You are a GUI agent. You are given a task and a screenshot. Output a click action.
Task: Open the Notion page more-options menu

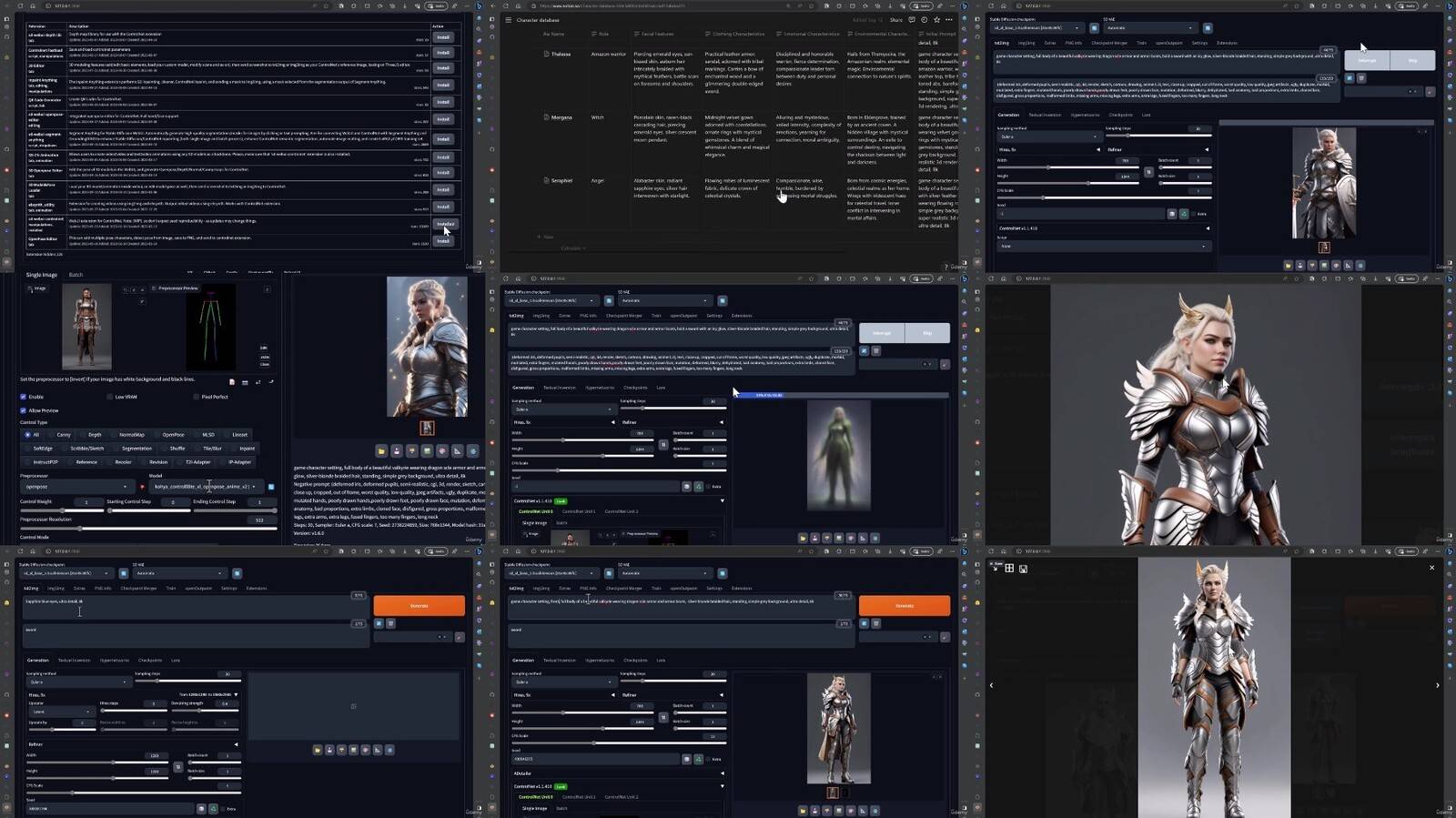(x=949, y=19)
